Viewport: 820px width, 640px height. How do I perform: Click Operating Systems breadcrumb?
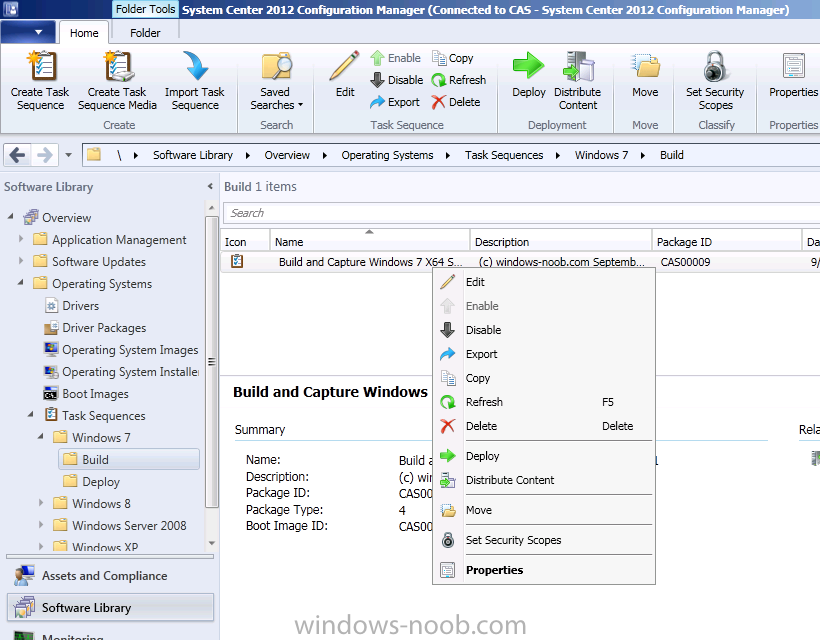(387, 155)
